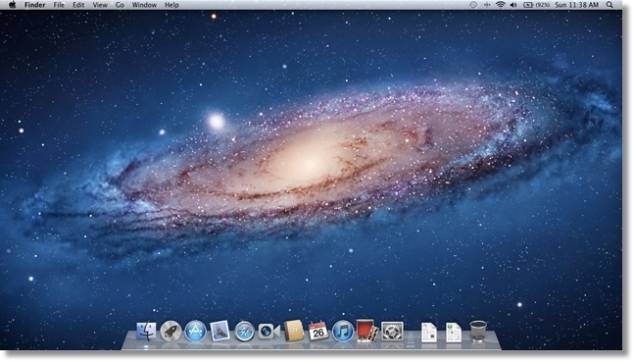The image size is (634, 362).
Task: Open the Window menu
Action: click(x=144, y=5)
